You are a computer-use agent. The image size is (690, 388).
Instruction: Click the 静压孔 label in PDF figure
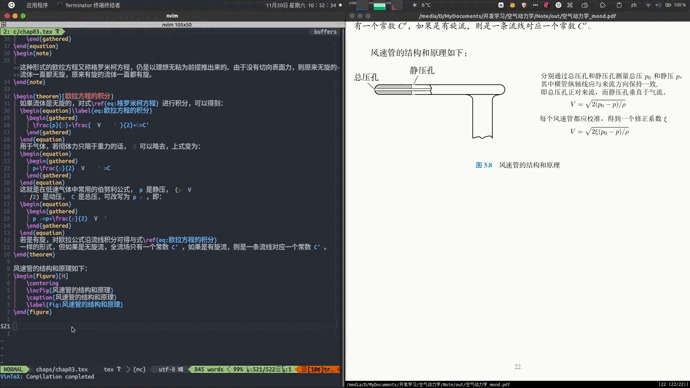point(422,70)
